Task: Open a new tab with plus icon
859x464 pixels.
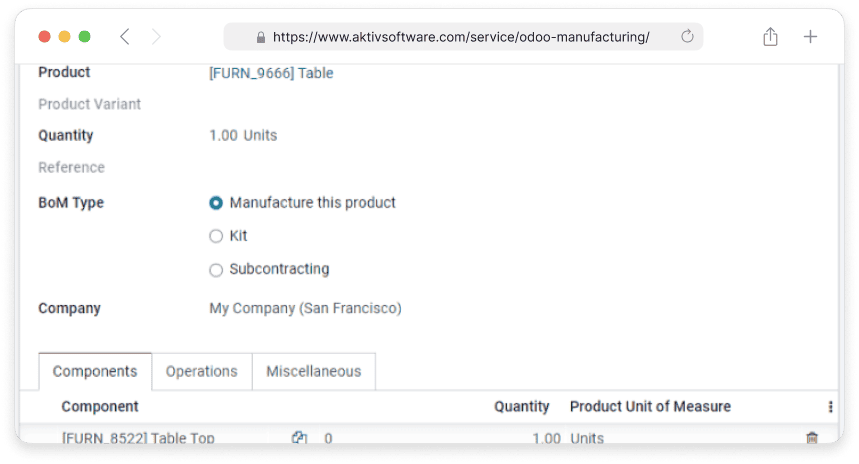Action: [x=810, y=37]
